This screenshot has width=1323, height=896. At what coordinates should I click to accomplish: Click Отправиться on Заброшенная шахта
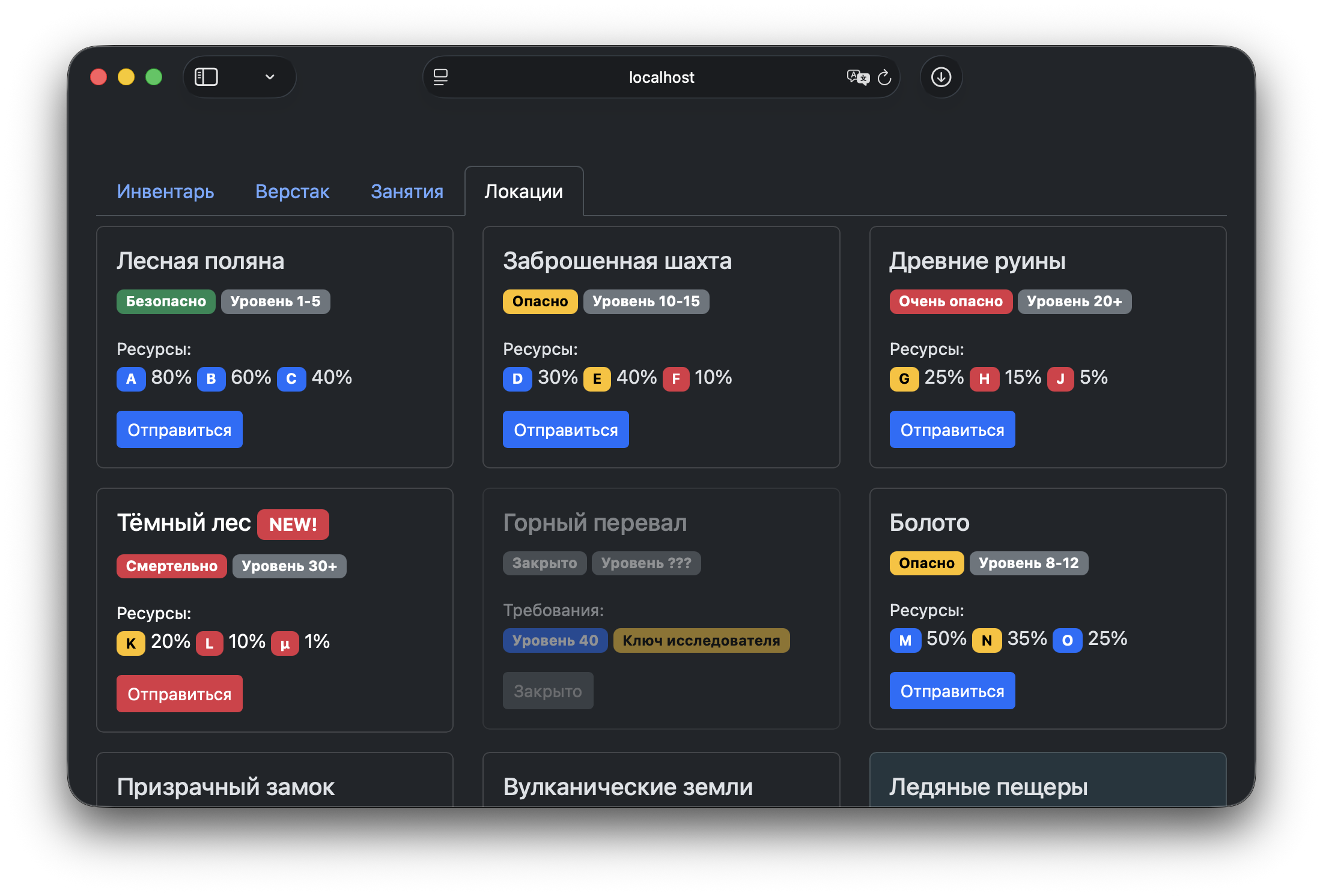(565, 429)
